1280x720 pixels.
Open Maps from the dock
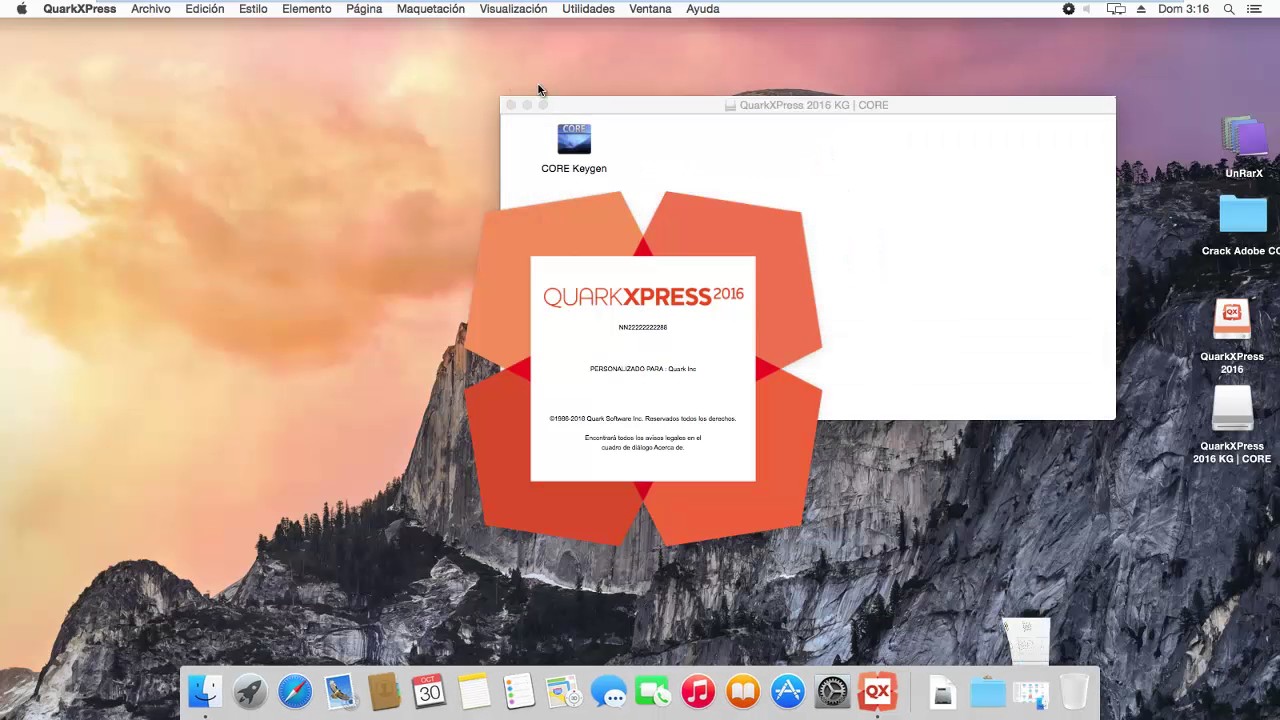pyautogui.click(x=563, y=691)
